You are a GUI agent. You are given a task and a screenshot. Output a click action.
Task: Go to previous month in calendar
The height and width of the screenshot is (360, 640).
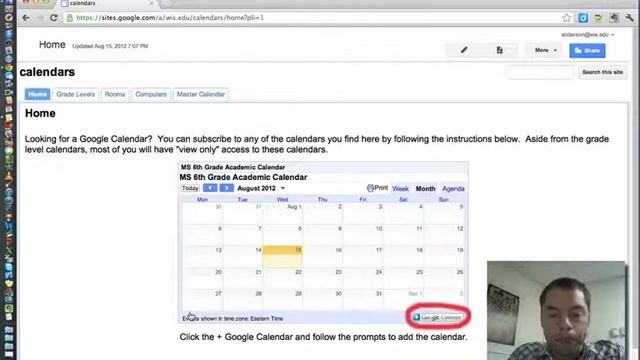(x=210, y=188)
